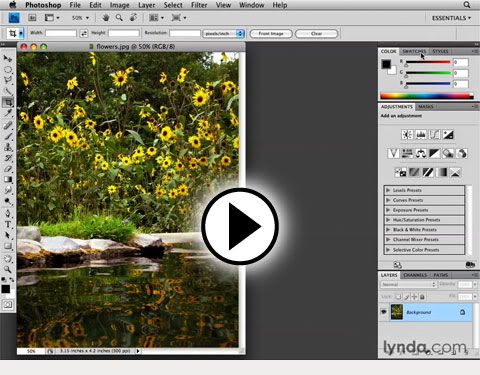Select the Brush tool
Screen dimensions: 480x375
coord(8,136)
